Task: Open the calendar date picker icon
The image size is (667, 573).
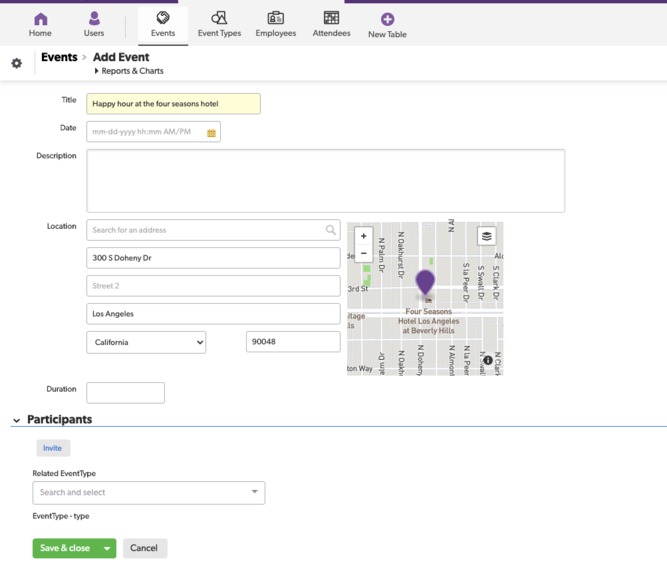Action: [x=211, y=133]
